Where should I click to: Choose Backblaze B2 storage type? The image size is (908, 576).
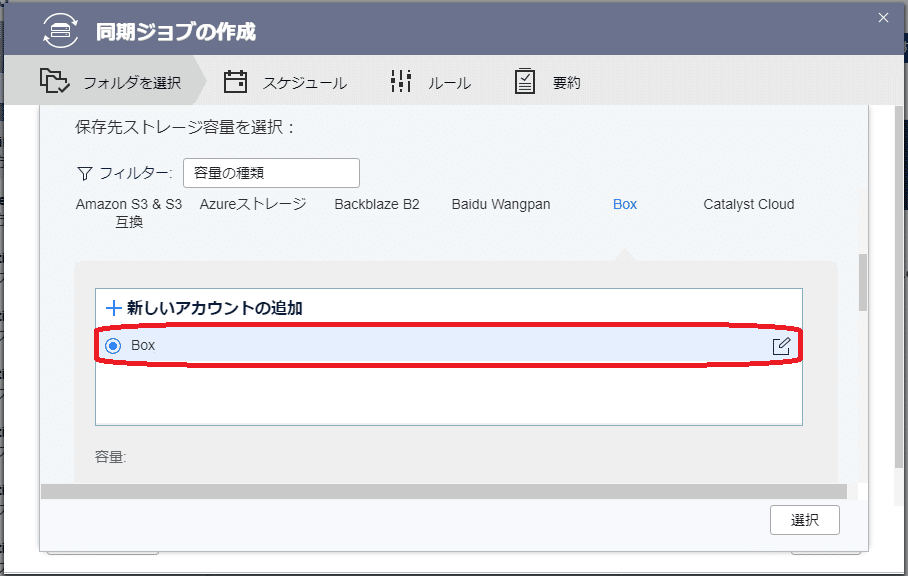point(377,204)
